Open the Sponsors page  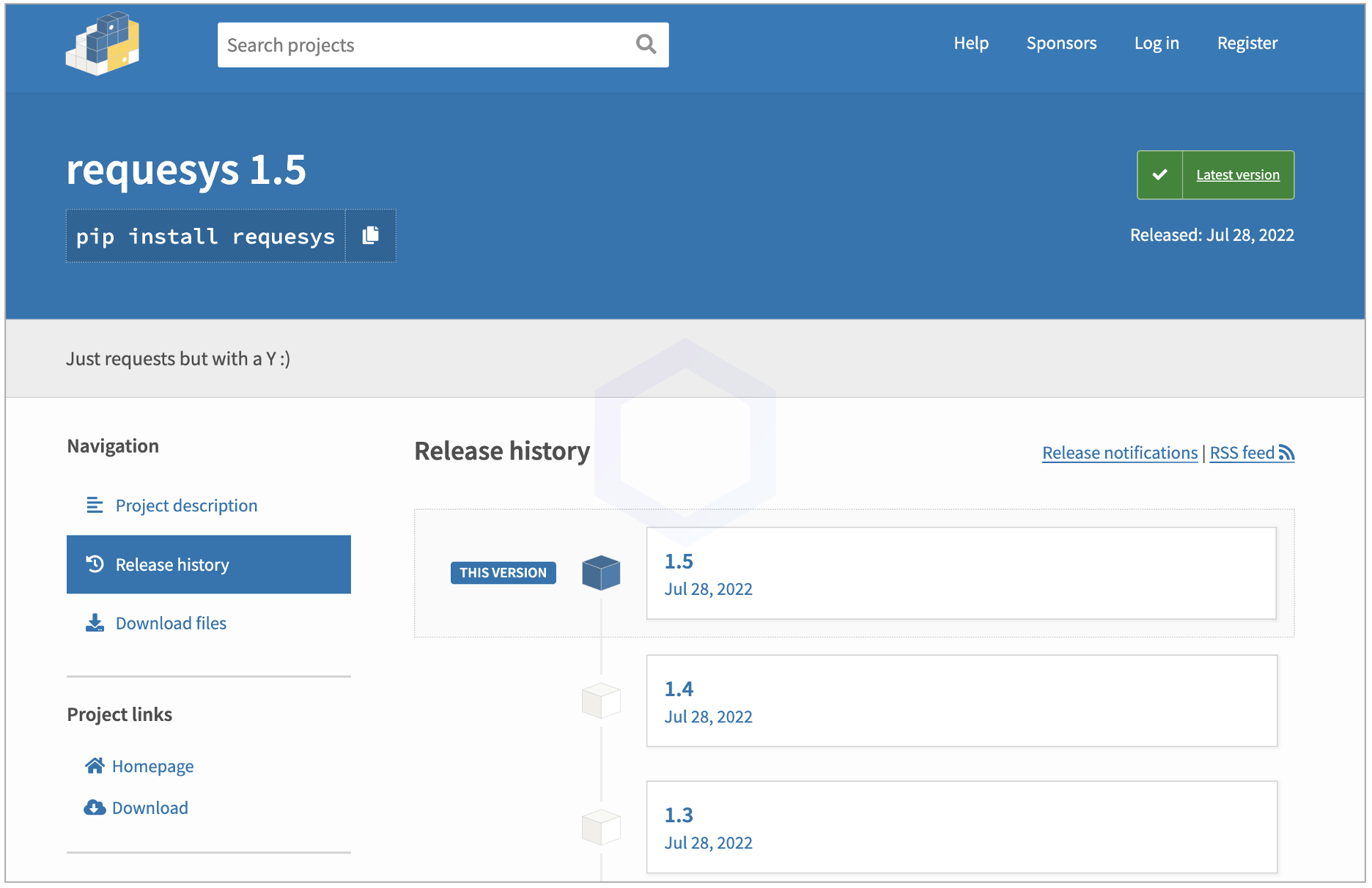click(x=1061, y=43)
